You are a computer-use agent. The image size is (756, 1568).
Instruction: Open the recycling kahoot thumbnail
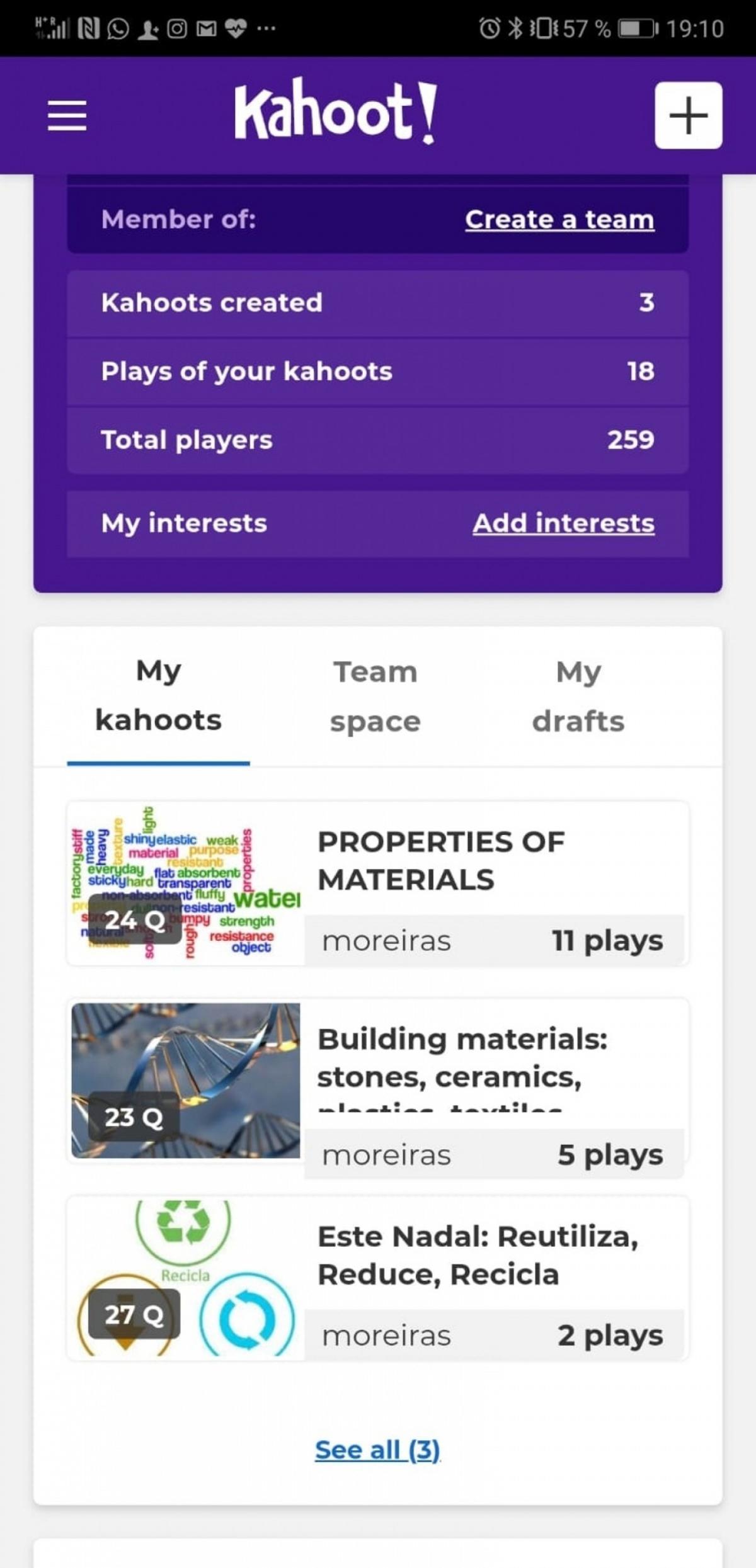pyautogui.click(x=185, y=1278)
